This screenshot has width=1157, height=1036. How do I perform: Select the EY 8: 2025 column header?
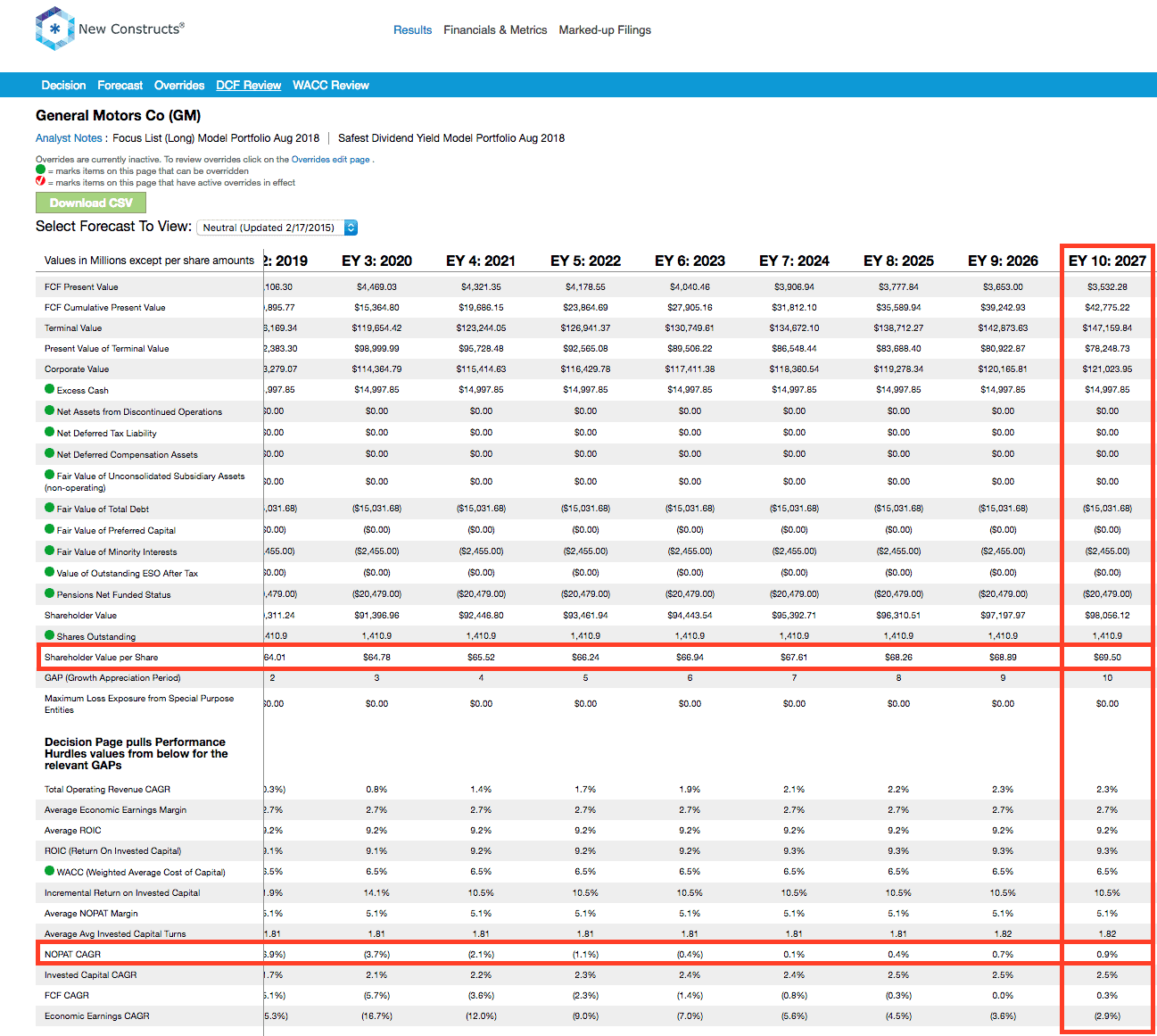(898, 261)
